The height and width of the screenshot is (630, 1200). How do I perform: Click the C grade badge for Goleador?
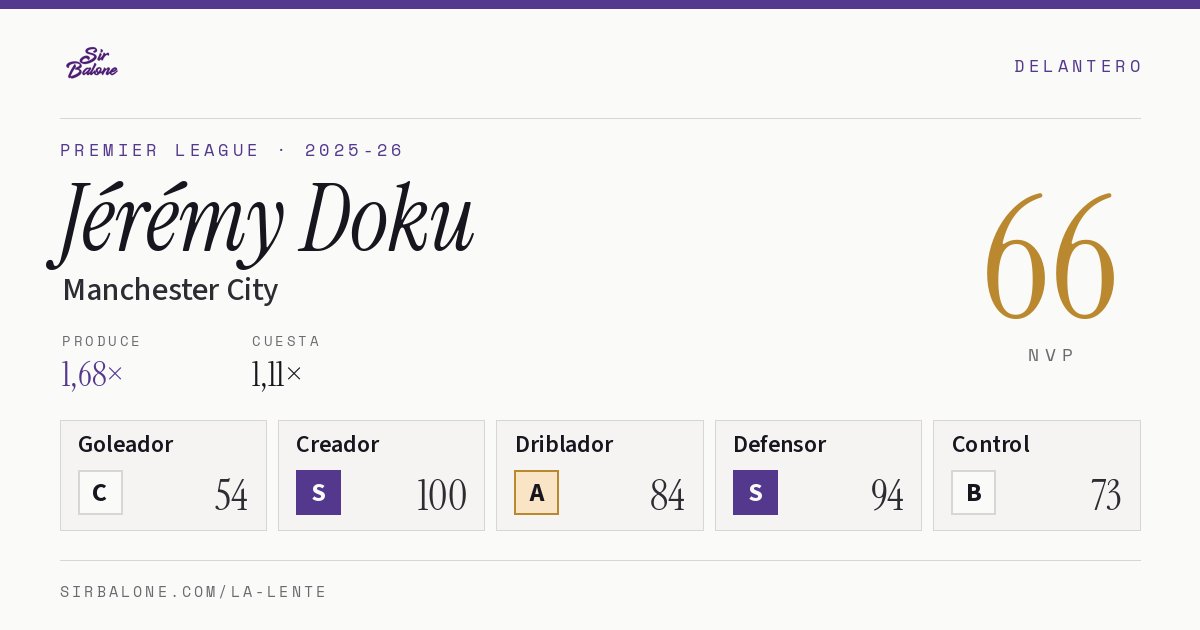[100, 493]
